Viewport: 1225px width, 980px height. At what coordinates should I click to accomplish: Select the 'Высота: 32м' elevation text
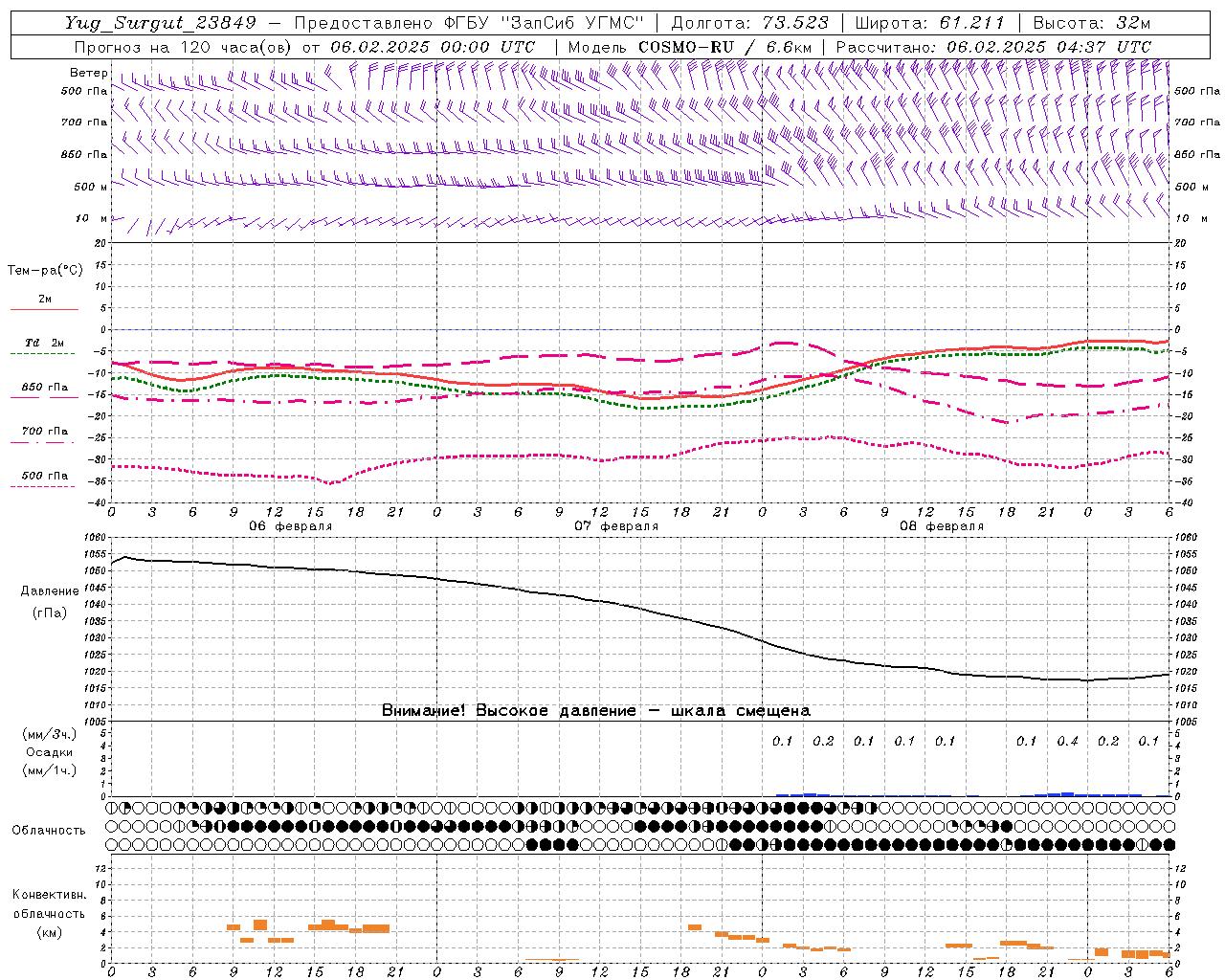click(x=1090, y=23)
